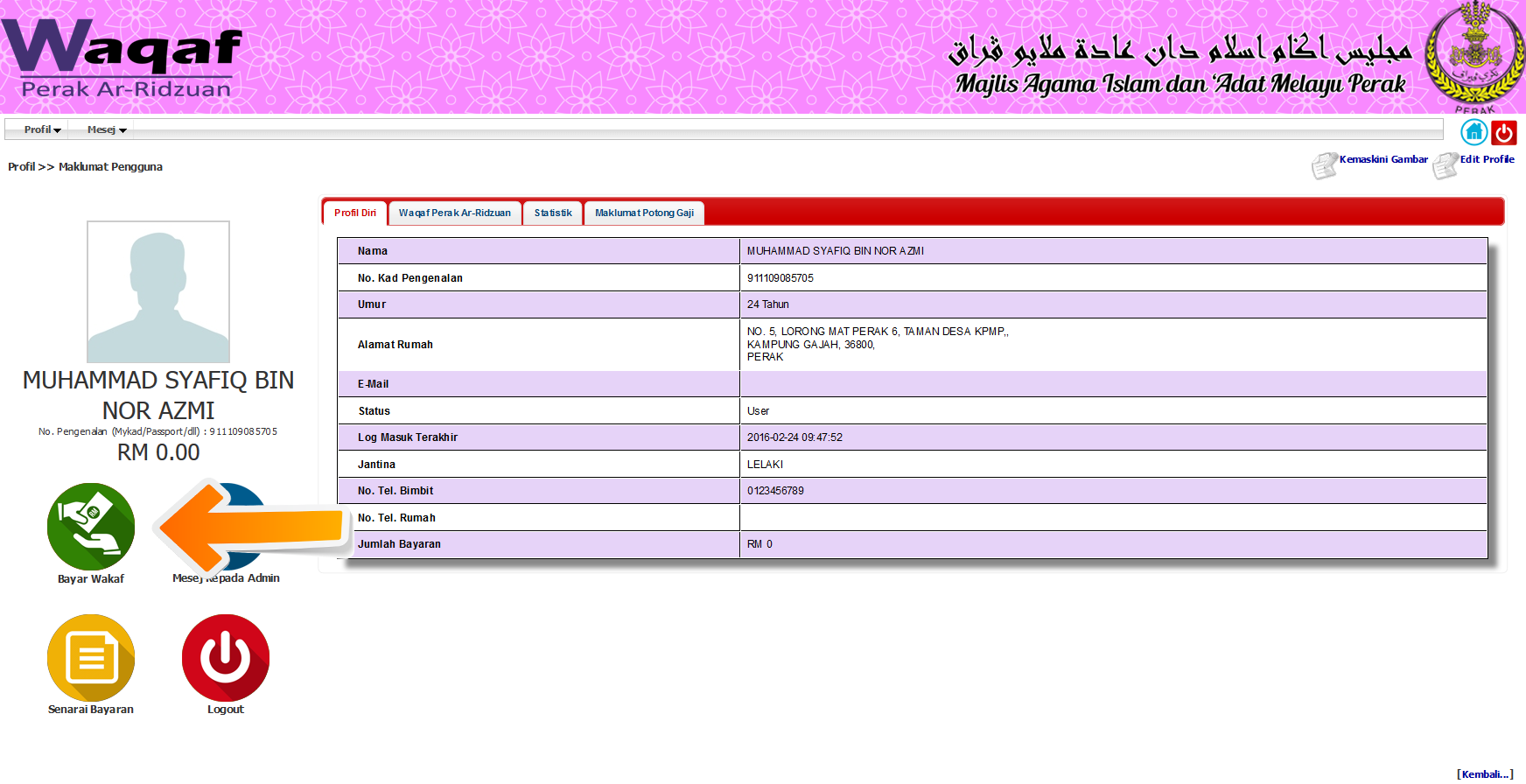Click the Edit Profile notepad icon
1526x784 pixels.
[1445, 164]
